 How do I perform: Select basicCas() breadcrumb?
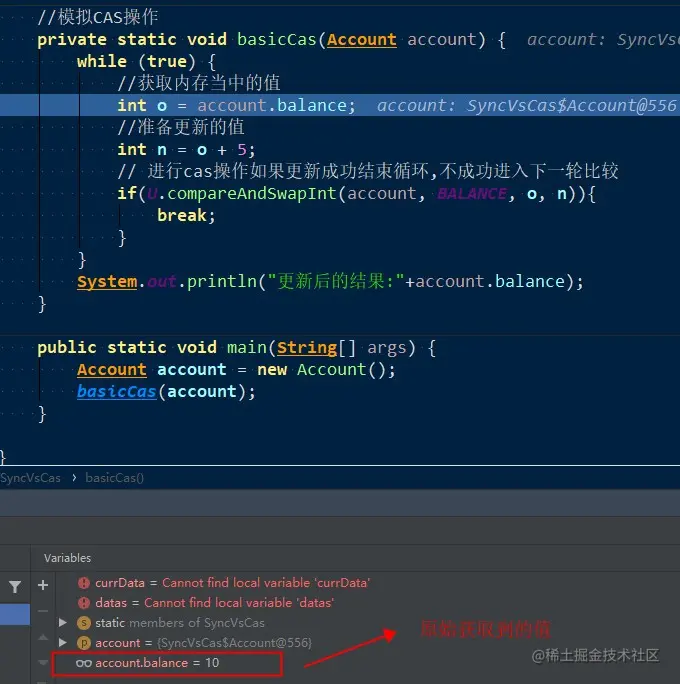tap(115, 478)
